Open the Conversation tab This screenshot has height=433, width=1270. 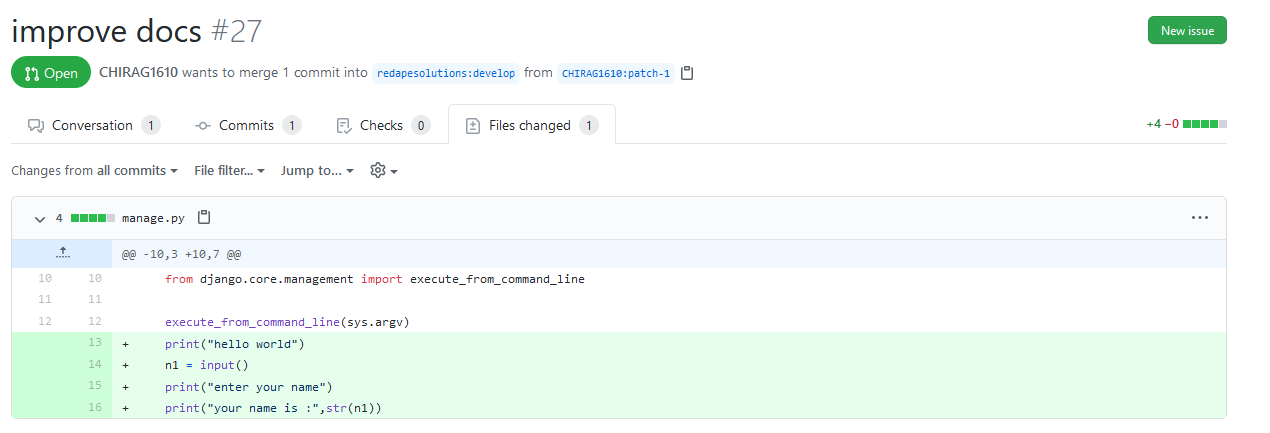[x=93, y=125]
